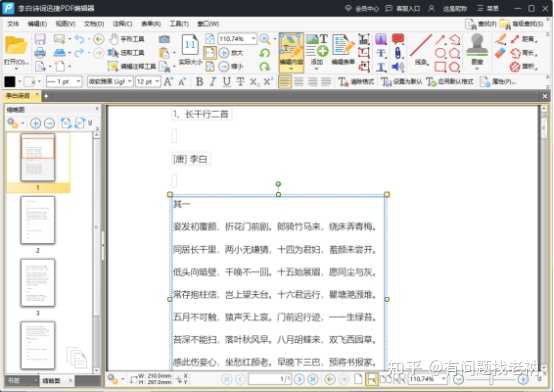
Task: Click the Clear Format (清除格式) button
Action: 356,82
